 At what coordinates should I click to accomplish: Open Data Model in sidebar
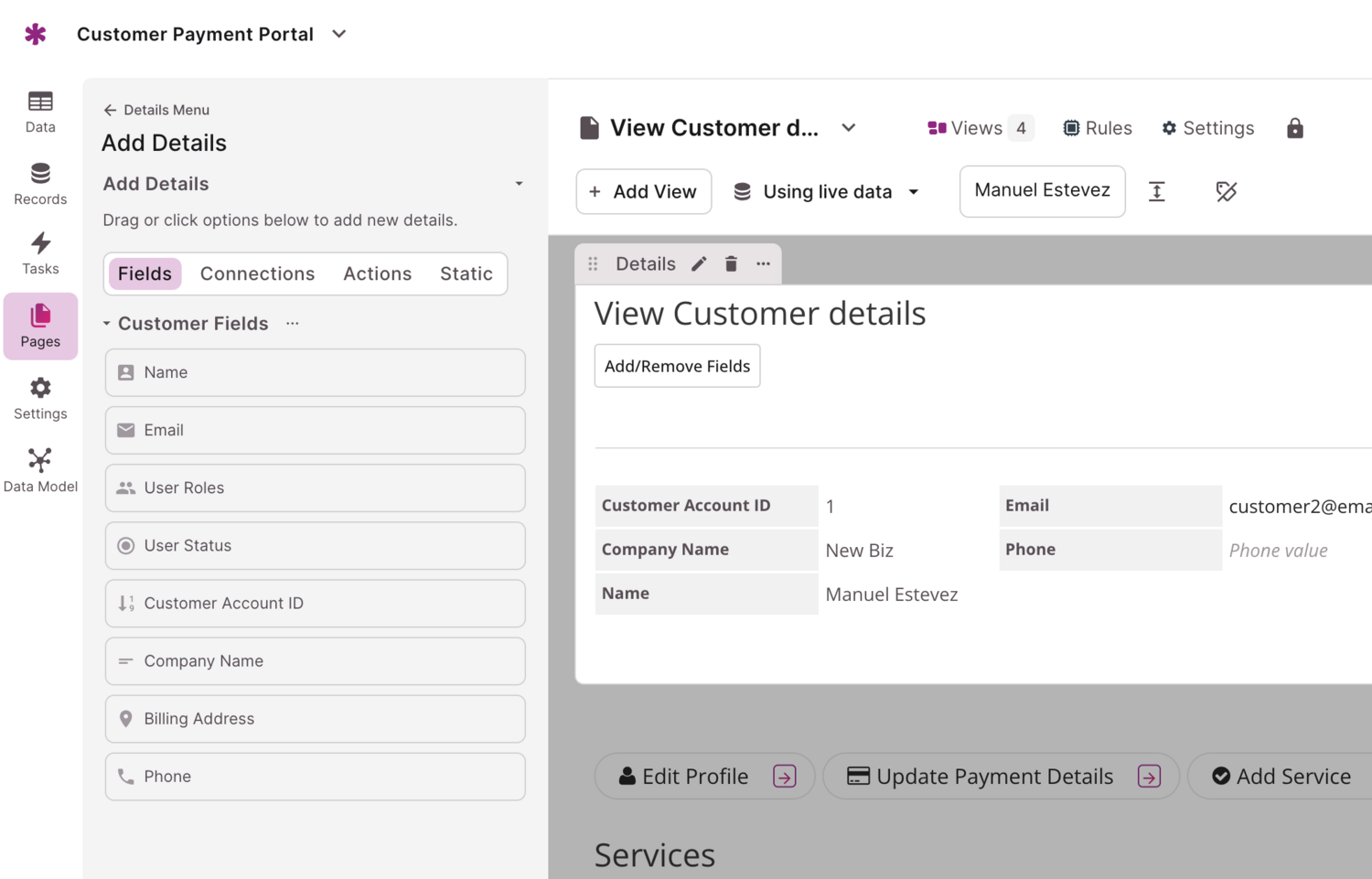click(x=40, y=470)
